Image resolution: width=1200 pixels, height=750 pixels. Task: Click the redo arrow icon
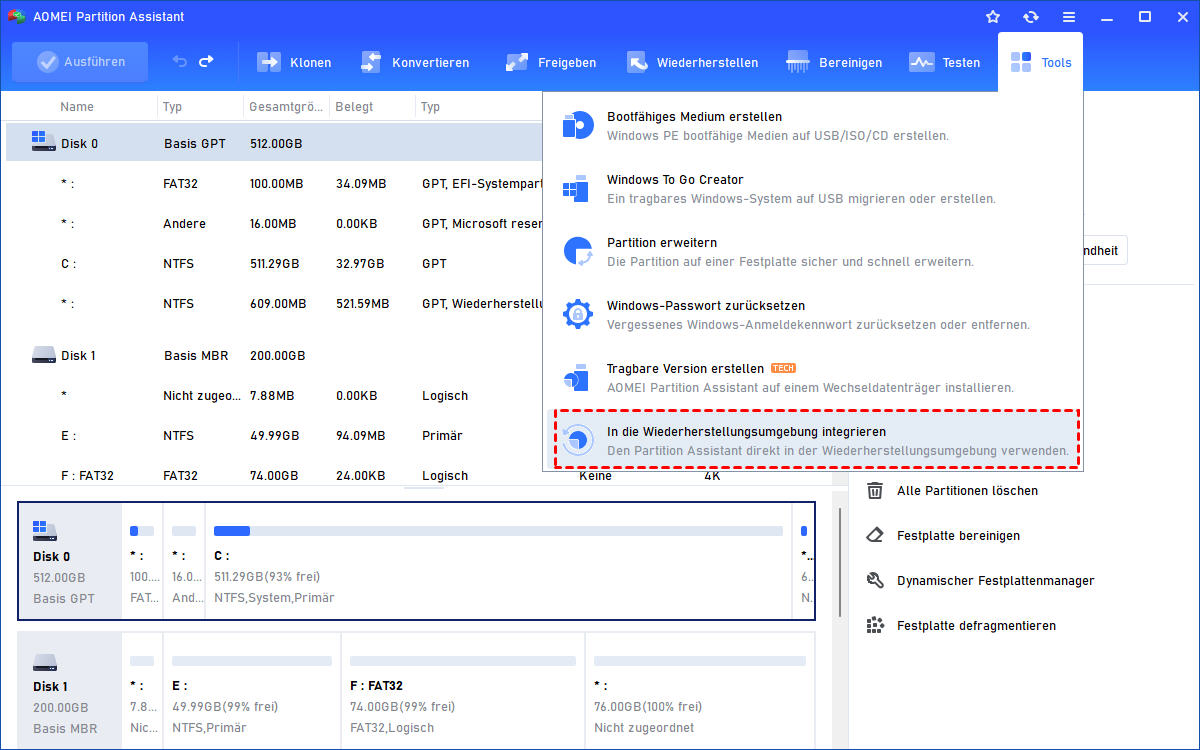pyautogui.click(x=206, y=62)
